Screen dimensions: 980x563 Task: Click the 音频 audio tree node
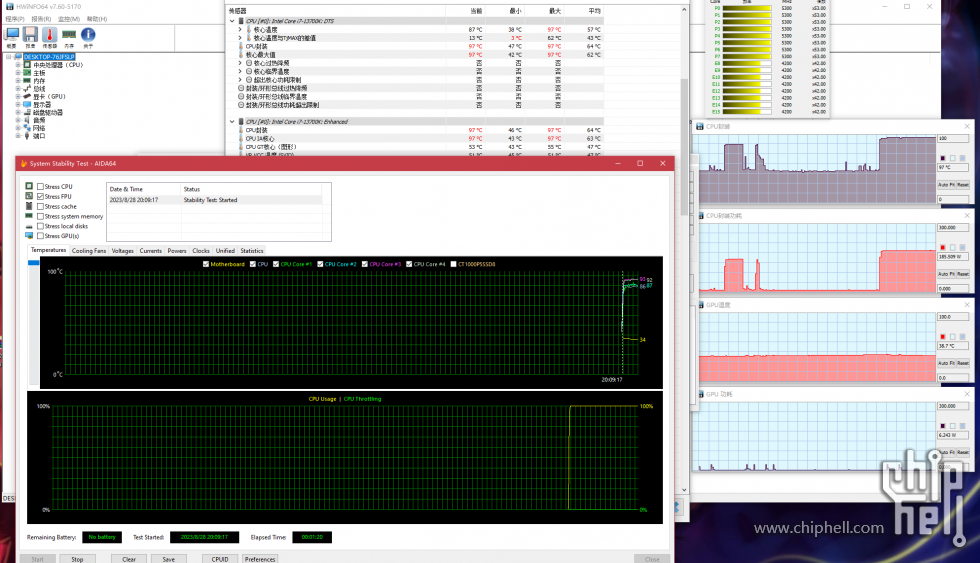tap(39, 121)
